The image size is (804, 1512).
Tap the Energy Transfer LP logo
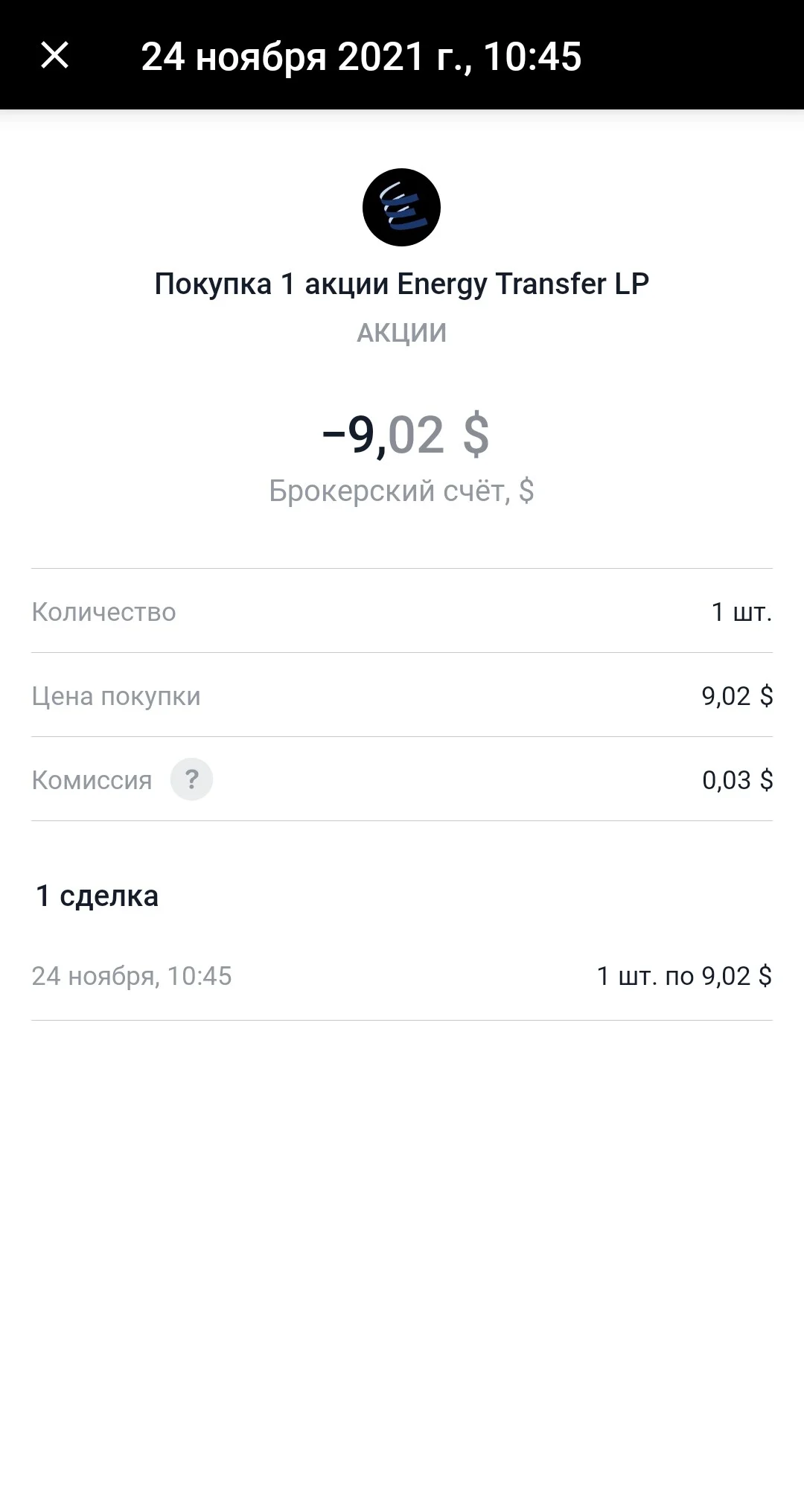(401, 207)
